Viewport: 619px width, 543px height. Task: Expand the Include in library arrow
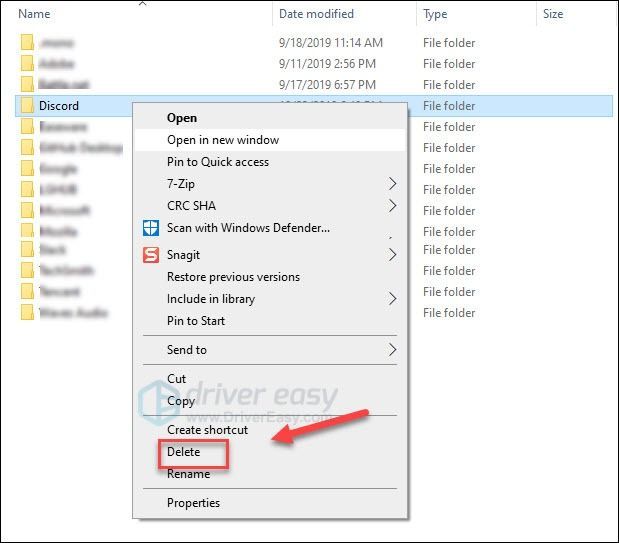tap(392, 299)
